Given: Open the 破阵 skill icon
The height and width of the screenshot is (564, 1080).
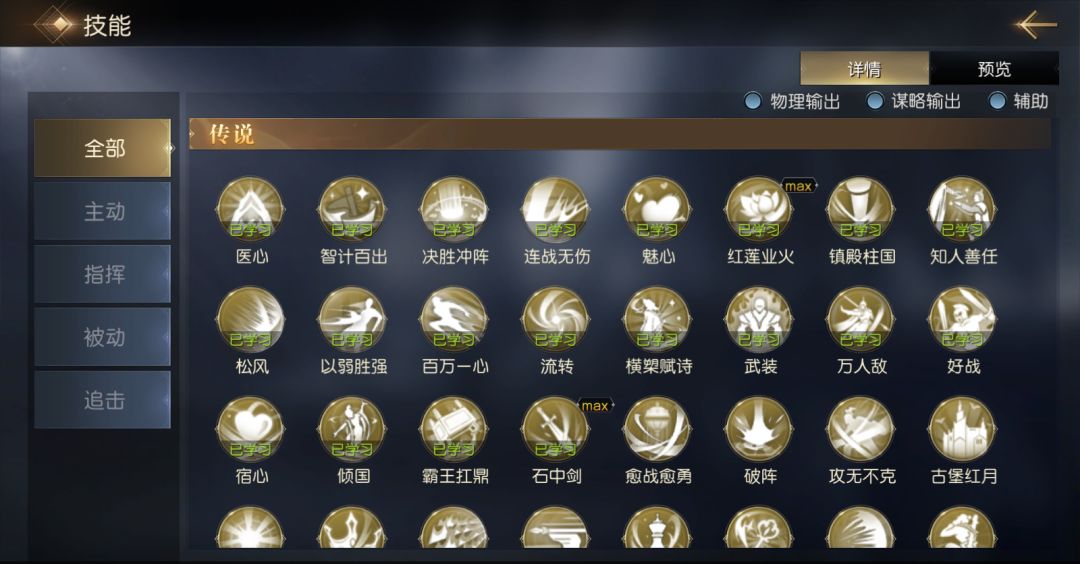Looking at the screenshot, I should click(759, 429).
